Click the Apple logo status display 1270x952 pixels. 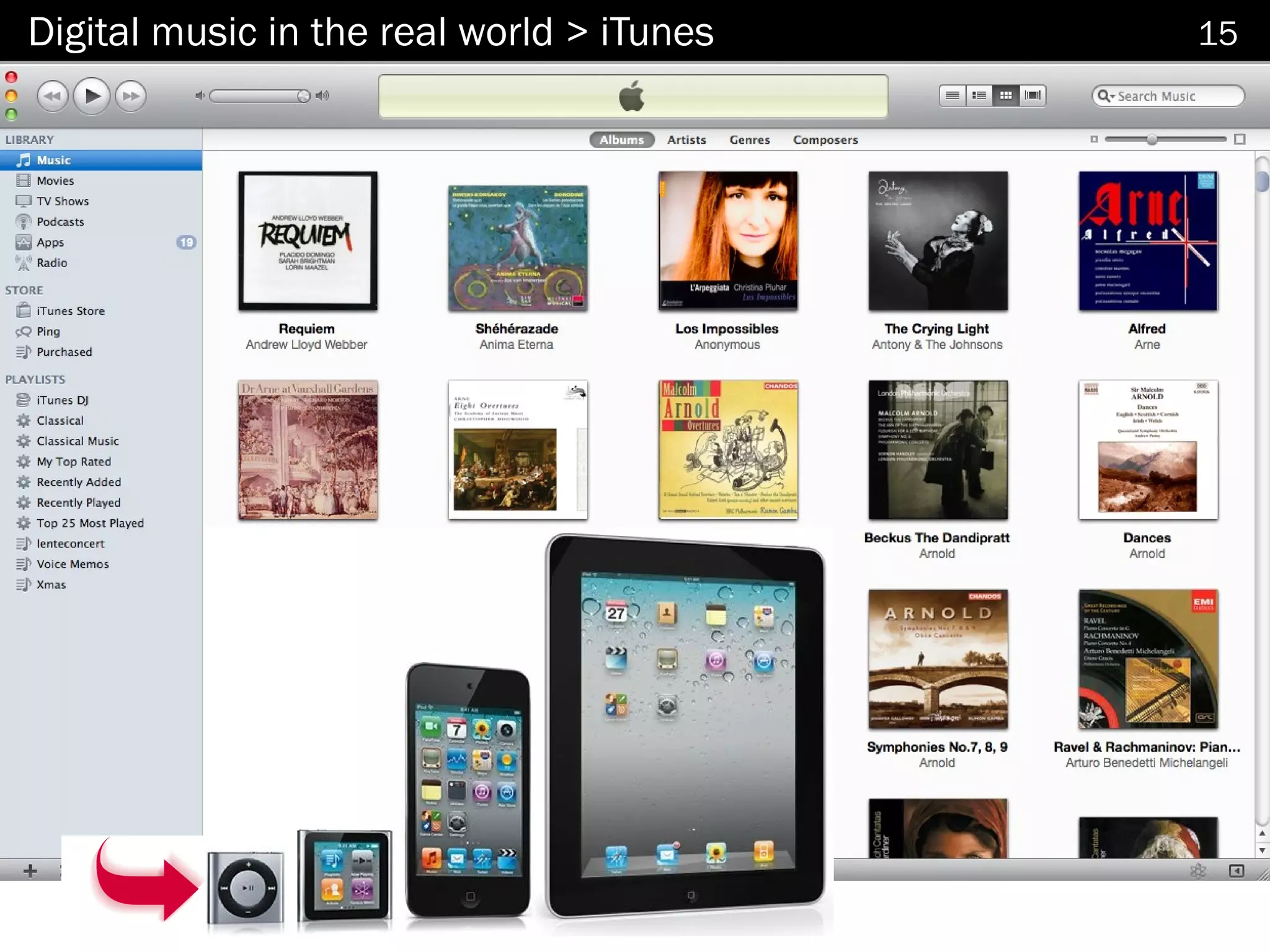click(633, 96)
